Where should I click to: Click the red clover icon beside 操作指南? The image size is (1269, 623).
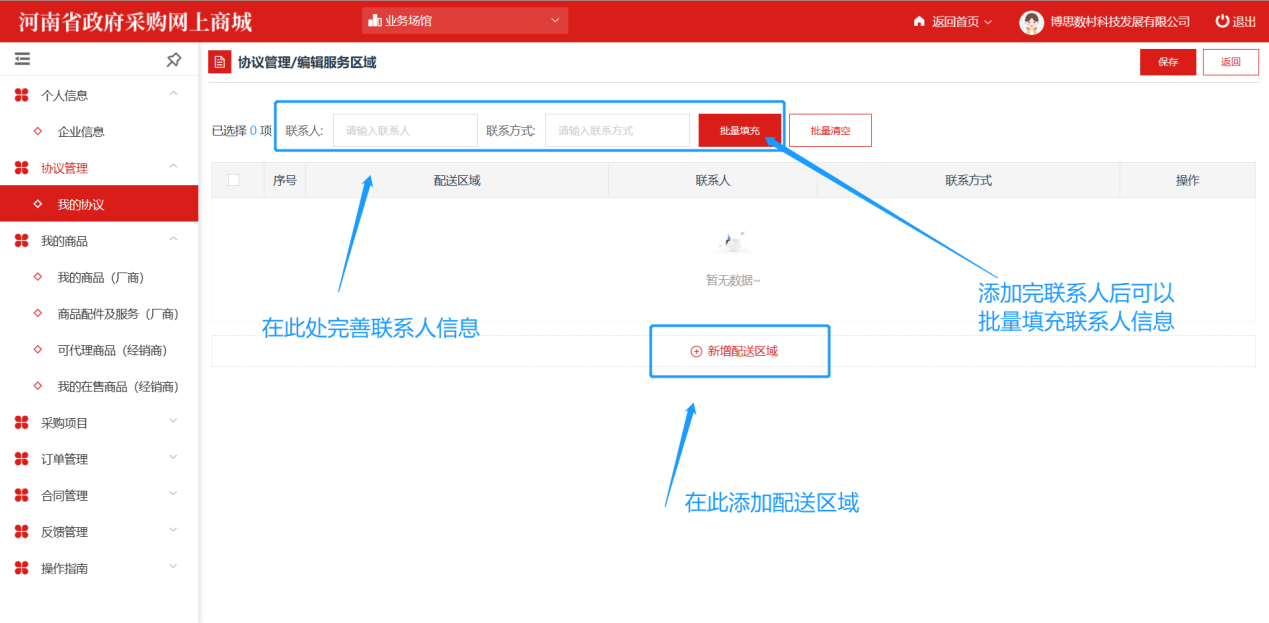coord(22,568)
